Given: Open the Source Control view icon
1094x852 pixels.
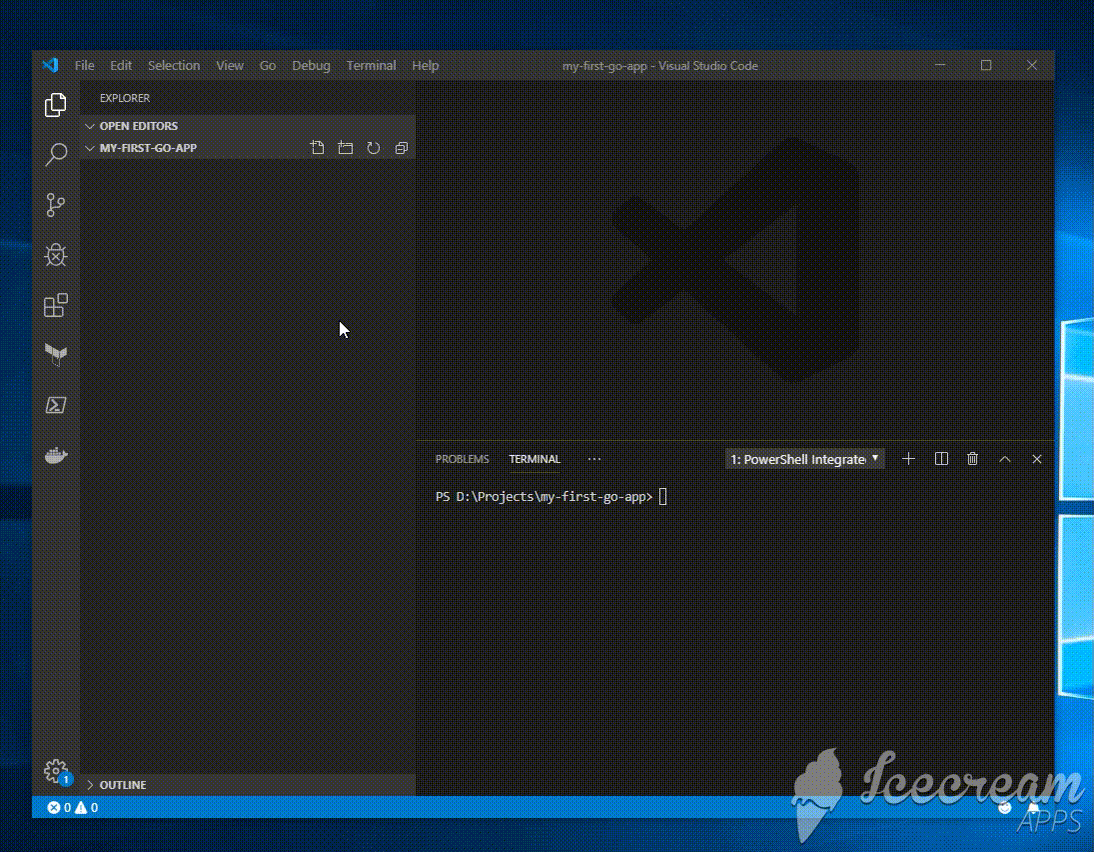Looking at the screenshot, I should (x=55, y=204).
